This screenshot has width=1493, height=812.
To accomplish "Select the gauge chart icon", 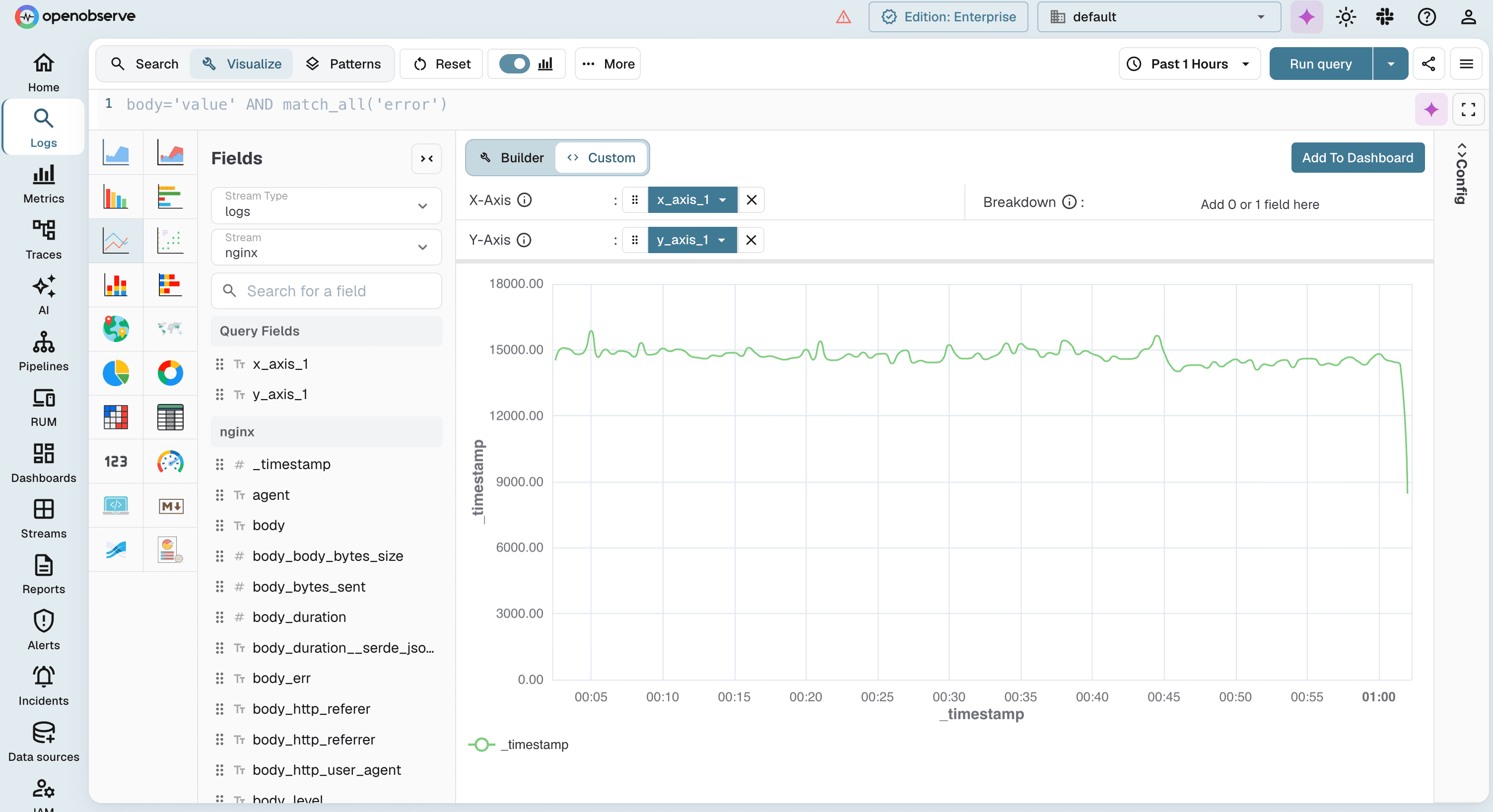I will click(170, 462).
